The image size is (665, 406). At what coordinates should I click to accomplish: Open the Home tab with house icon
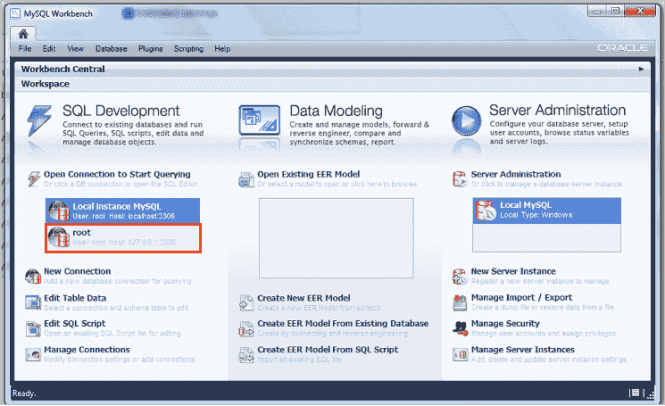pos(23,34)
